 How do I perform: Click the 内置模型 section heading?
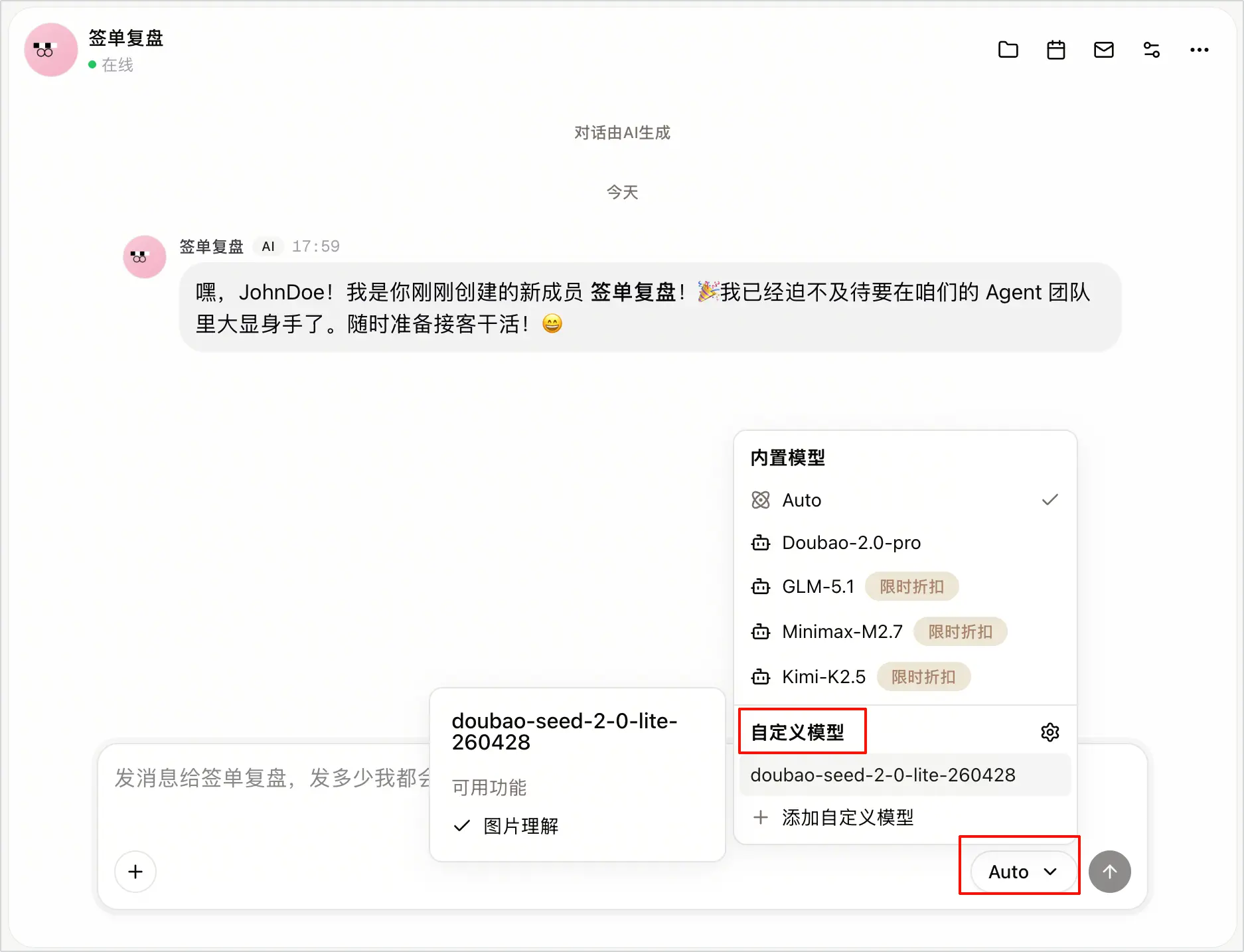788,457
